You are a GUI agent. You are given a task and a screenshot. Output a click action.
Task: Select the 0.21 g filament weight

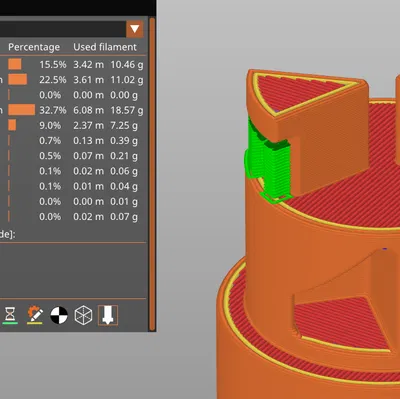[x=124, y=156]
